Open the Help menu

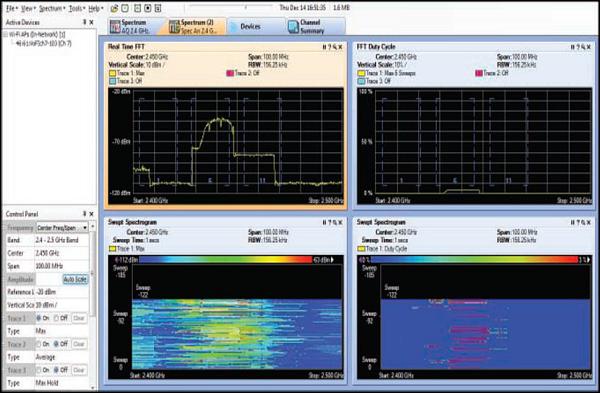(x=96, y=8)
